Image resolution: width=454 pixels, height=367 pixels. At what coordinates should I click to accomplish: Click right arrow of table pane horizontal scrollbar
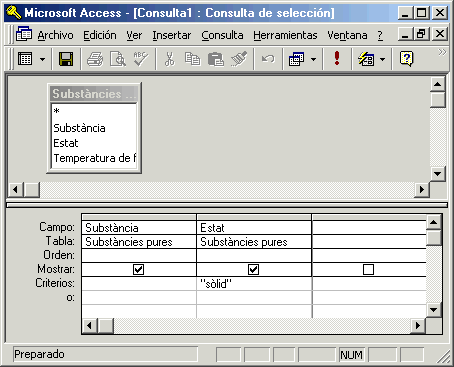tap(422, 189)
